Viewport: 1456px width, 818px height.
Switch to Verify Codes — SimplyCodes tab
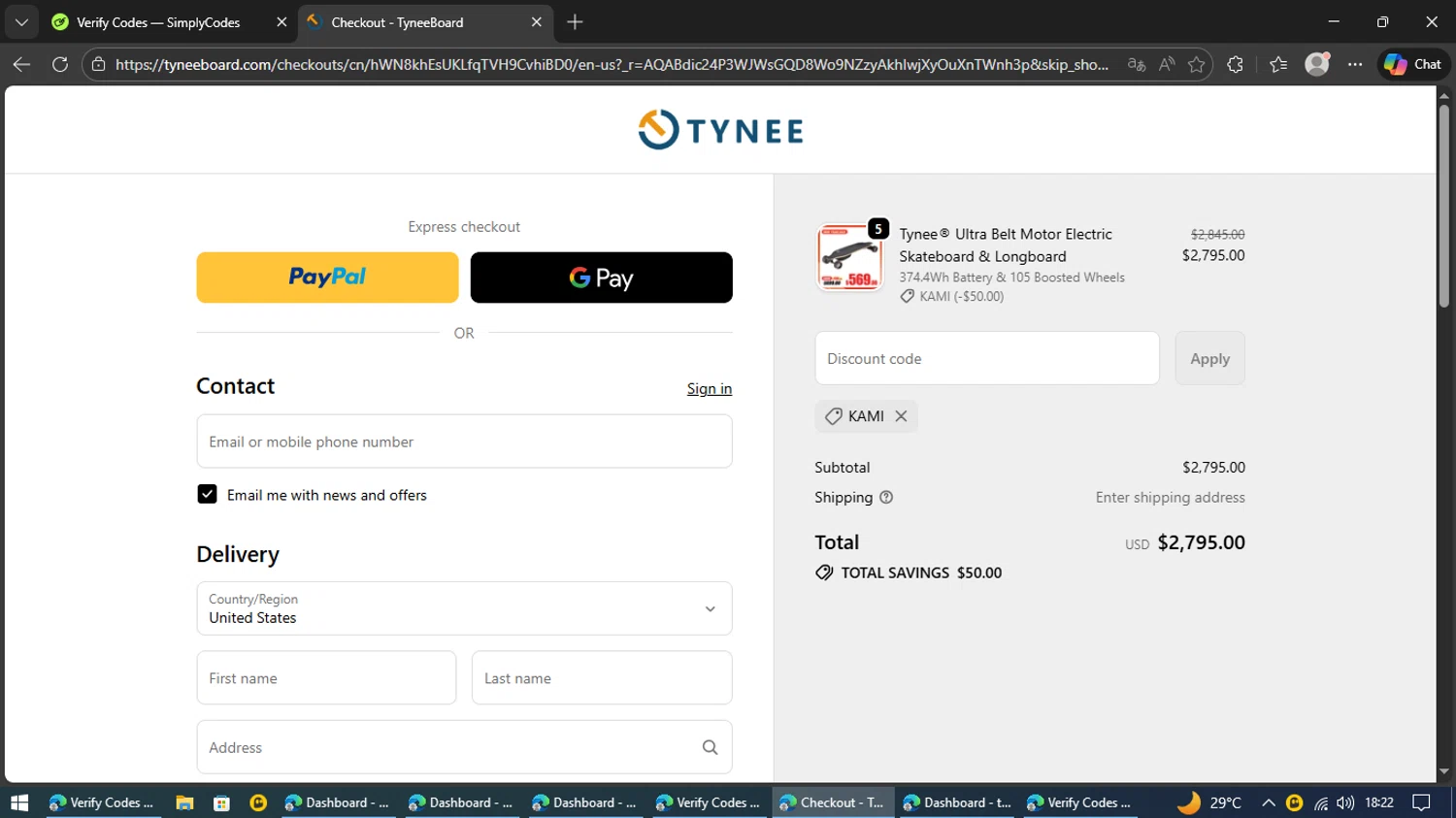[158, 21]
